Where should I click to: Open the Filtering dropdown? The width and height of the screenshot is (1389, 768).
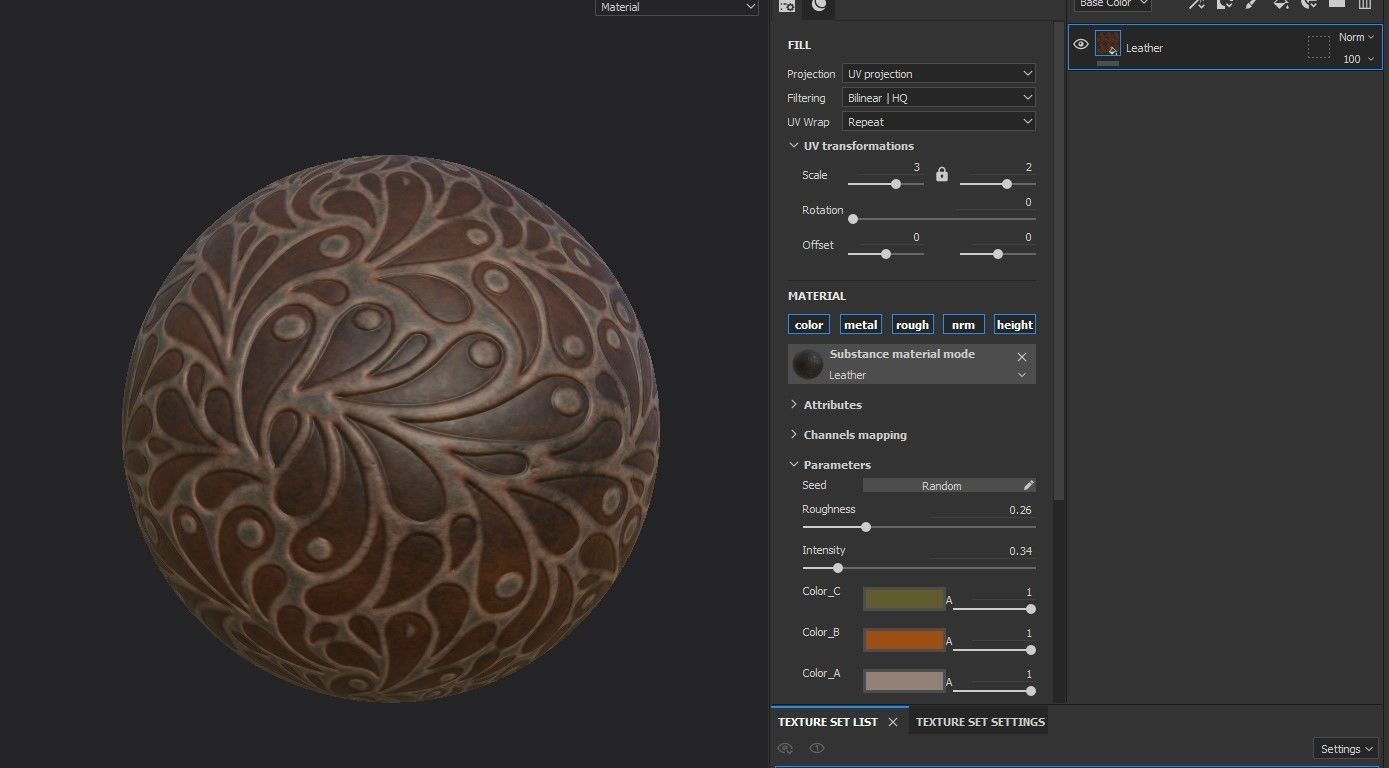(939, 98)
